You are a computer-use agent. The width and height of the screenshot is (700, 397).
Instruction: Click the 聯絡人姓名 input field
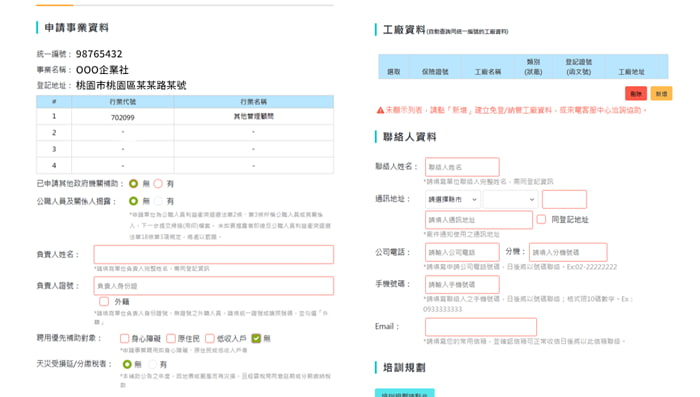(x=462, y=167)
